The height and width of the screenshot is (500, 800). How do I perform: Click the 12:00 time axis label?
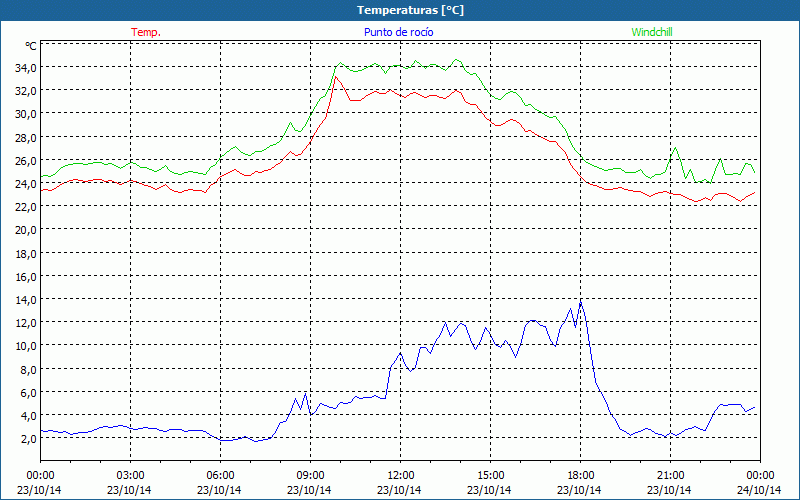pos(401,476)
